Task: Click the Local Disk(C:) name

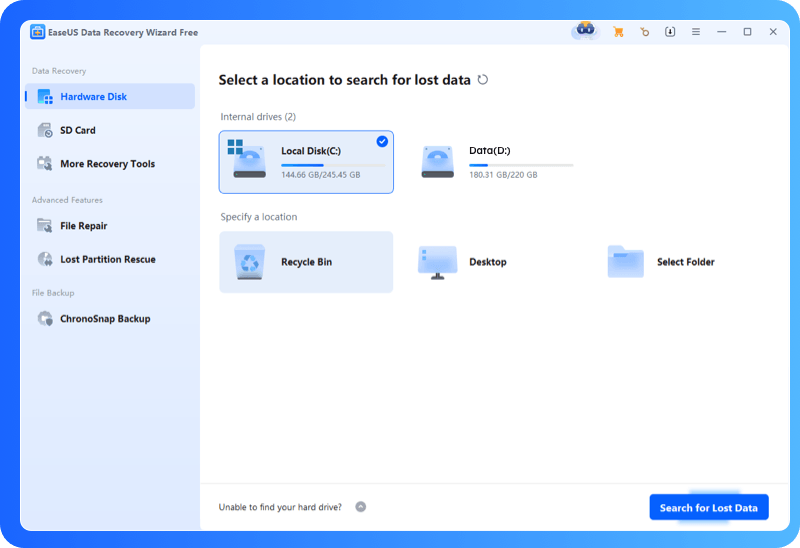Action: 311,151
